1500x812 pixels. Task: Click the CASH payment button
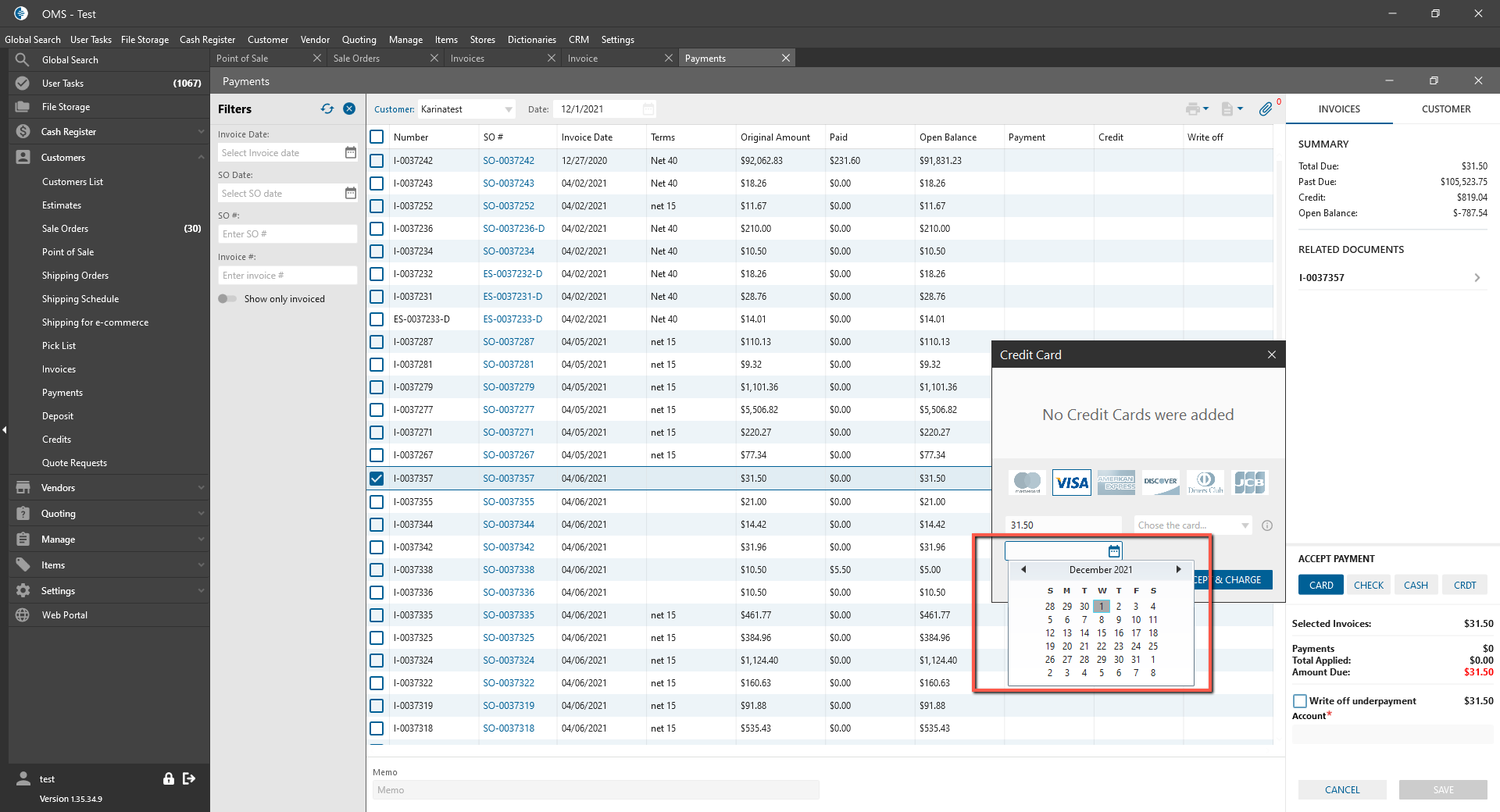point(1416,585)
